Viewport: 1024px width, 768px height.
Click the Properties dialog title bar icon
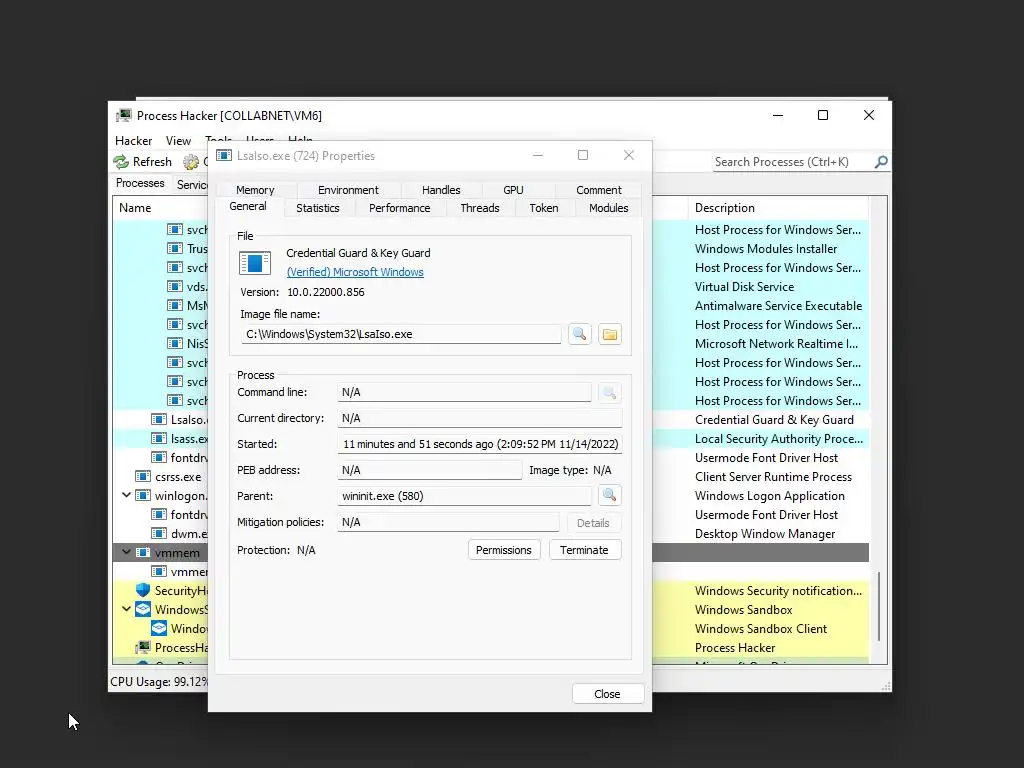(224, 155)
